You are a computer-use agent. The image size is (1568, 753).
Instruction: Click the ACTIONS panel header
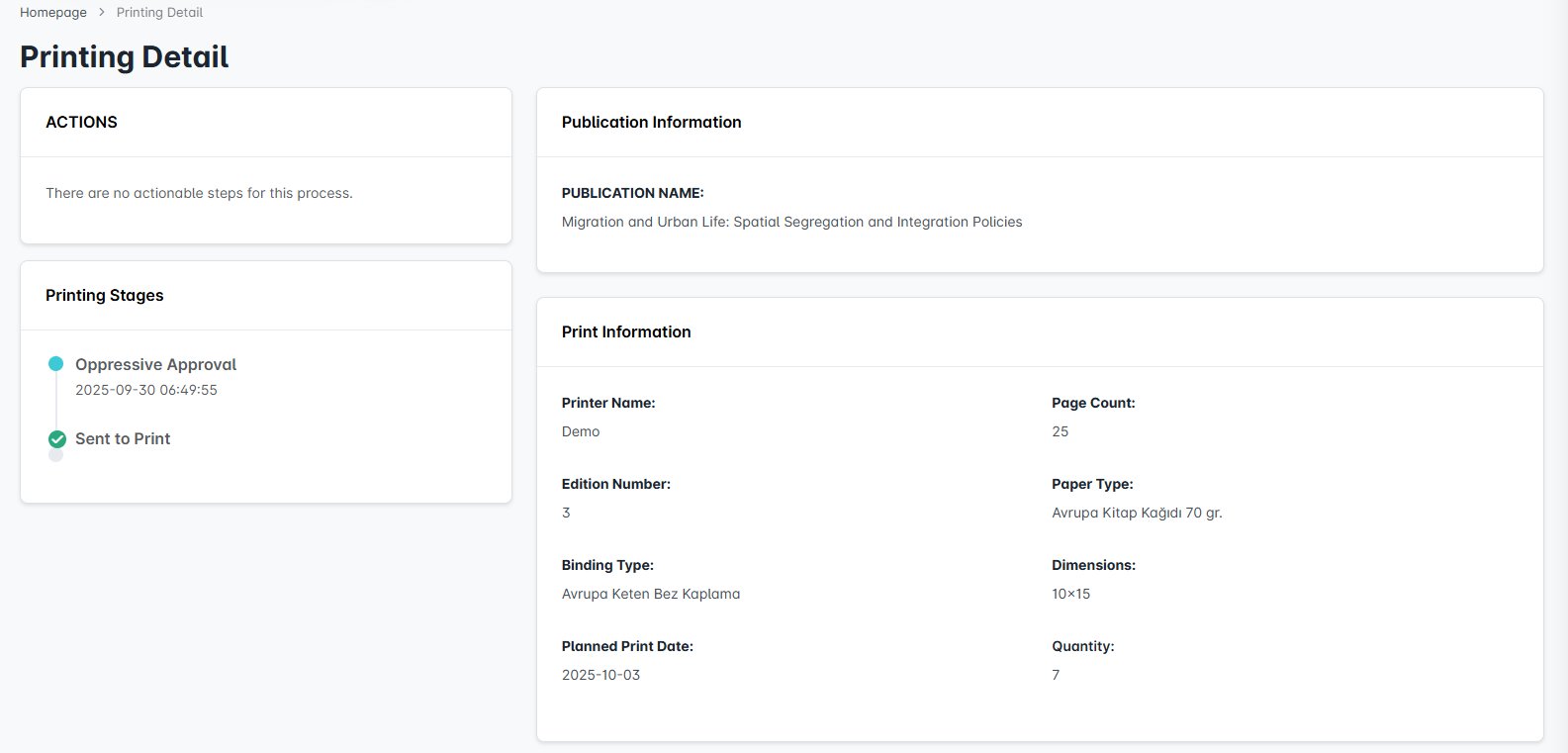(x=81, y=122)
